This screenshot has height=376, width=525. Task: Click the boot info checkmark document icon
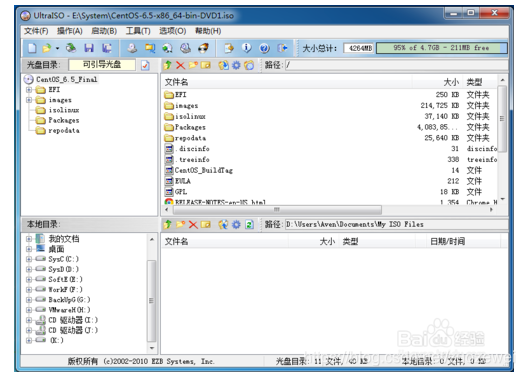coord(145,65)
